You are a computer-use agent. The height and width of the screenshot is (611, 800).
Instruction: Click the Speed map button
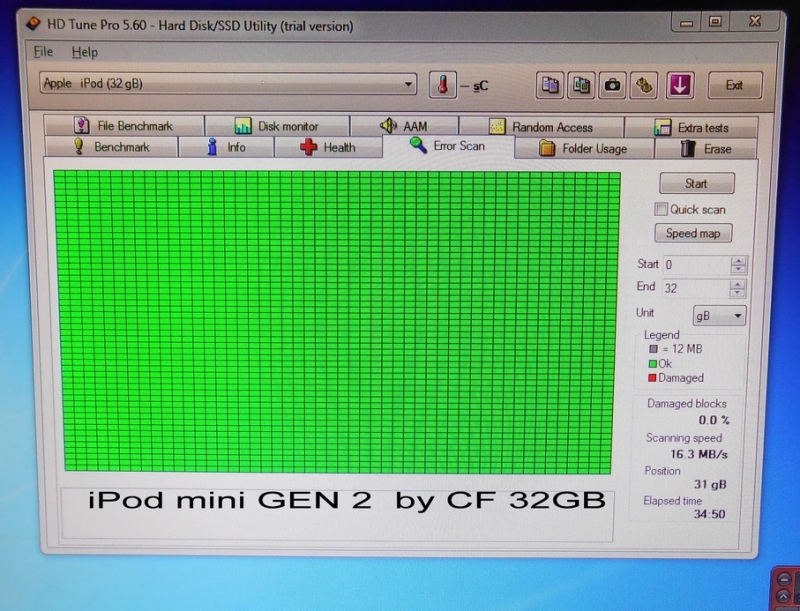click(x=693, y=233)
